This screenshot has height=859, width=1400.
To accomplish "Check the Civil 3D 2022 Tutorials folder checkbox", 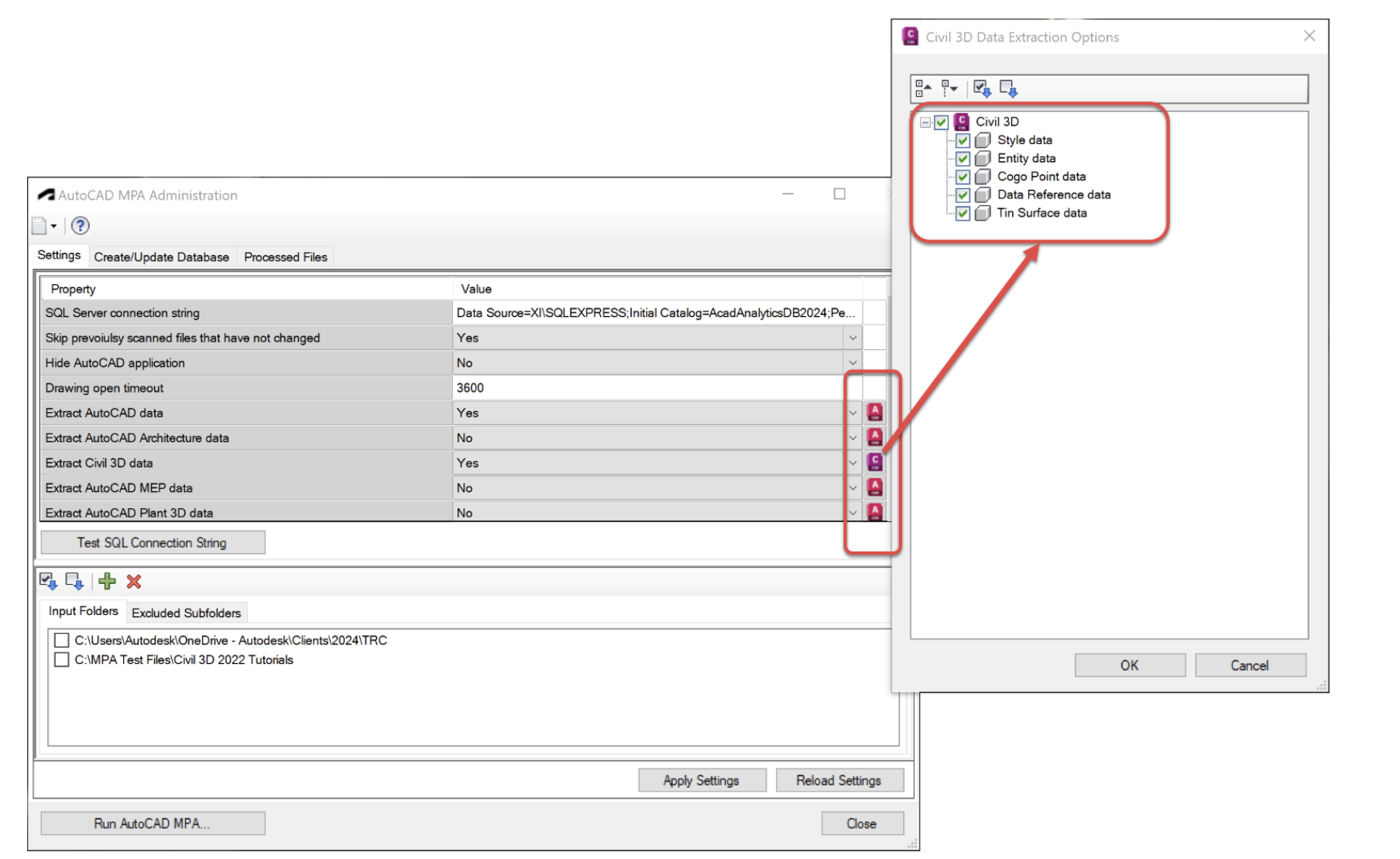I will click(62, 660).
